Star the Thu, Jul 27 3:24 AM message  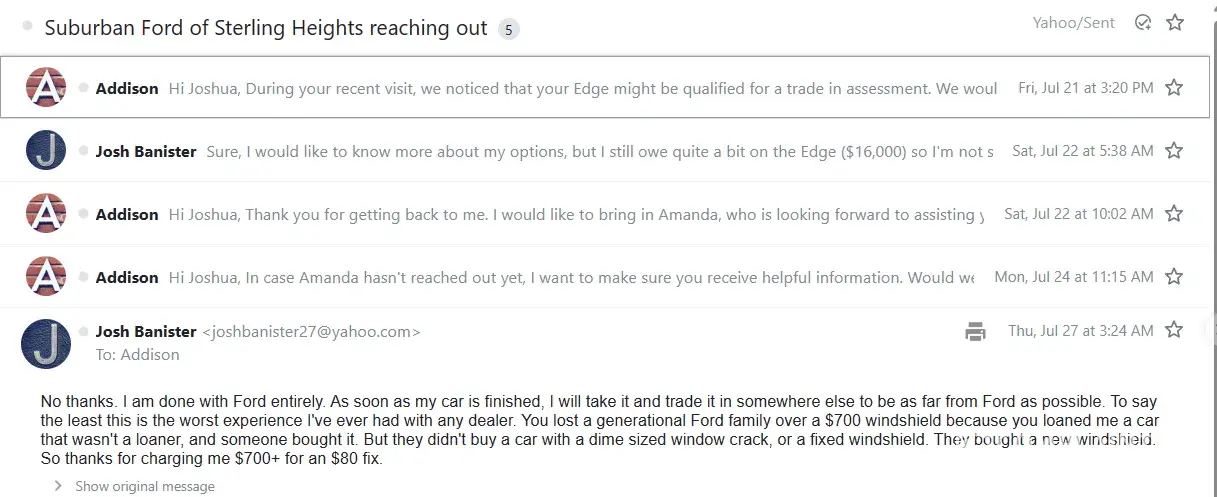click(1174, 330)
